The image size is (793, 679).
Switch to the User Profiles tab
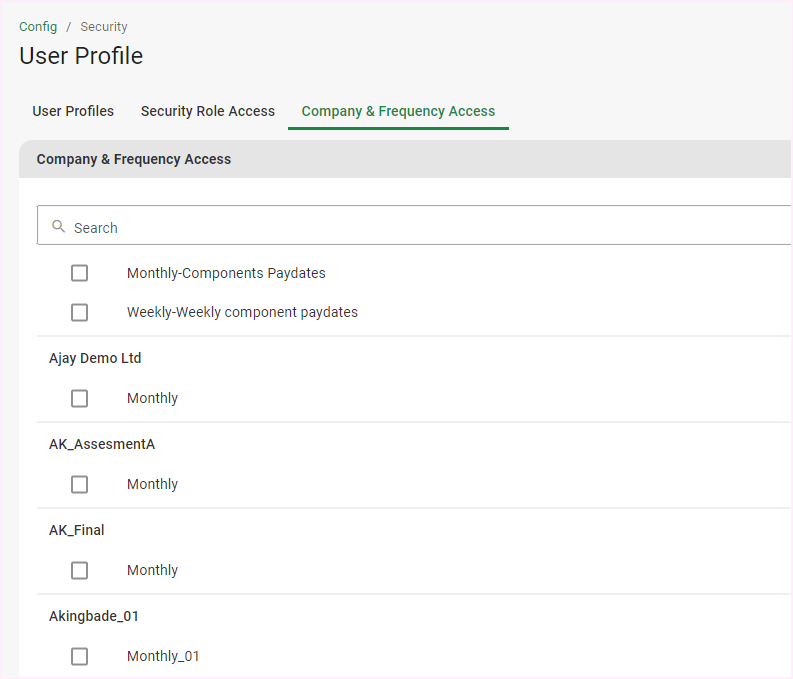tap(73, 111)
